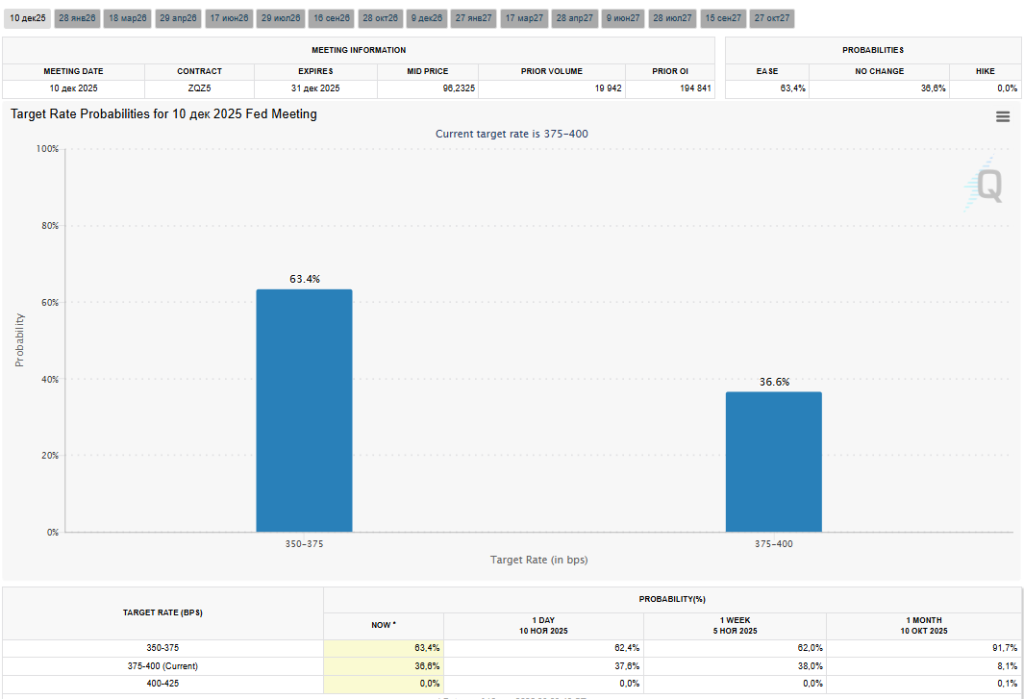Click the Q watermark logo on chart
The height and width of the screenshot is (699, 1024).
[987, 186]
